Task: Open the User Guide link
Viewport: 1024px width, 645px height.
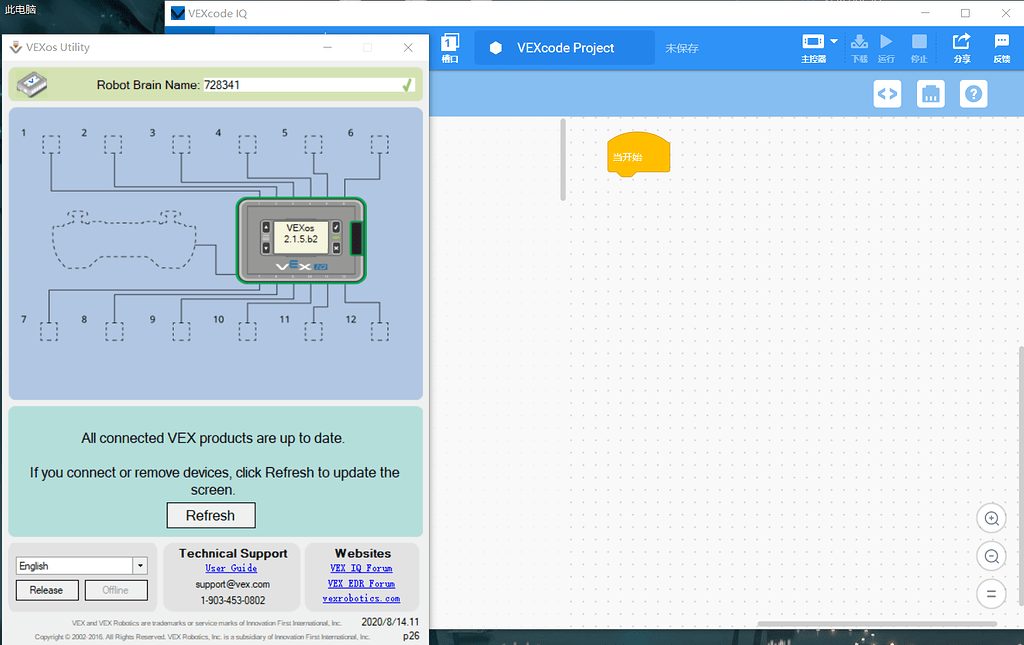Action: [x=231, y=568]
